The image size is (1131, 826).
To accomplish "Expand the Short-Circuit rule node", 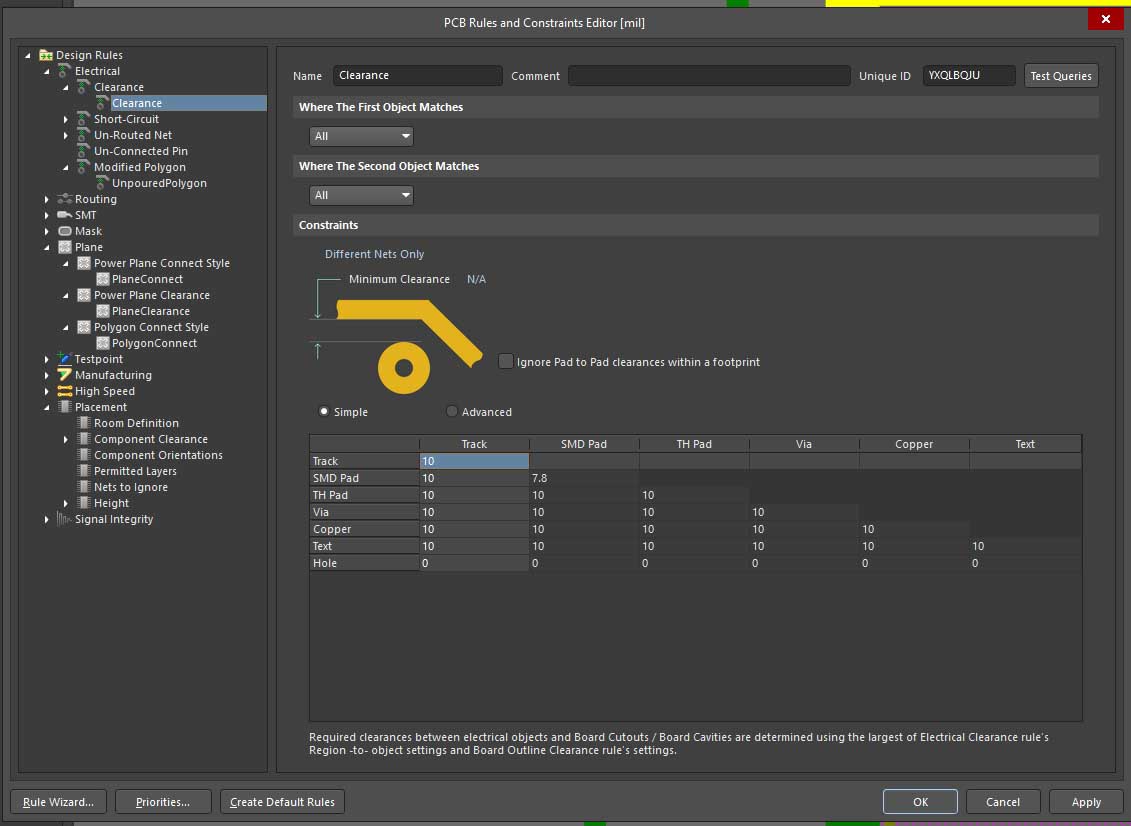I will point(66,119).
